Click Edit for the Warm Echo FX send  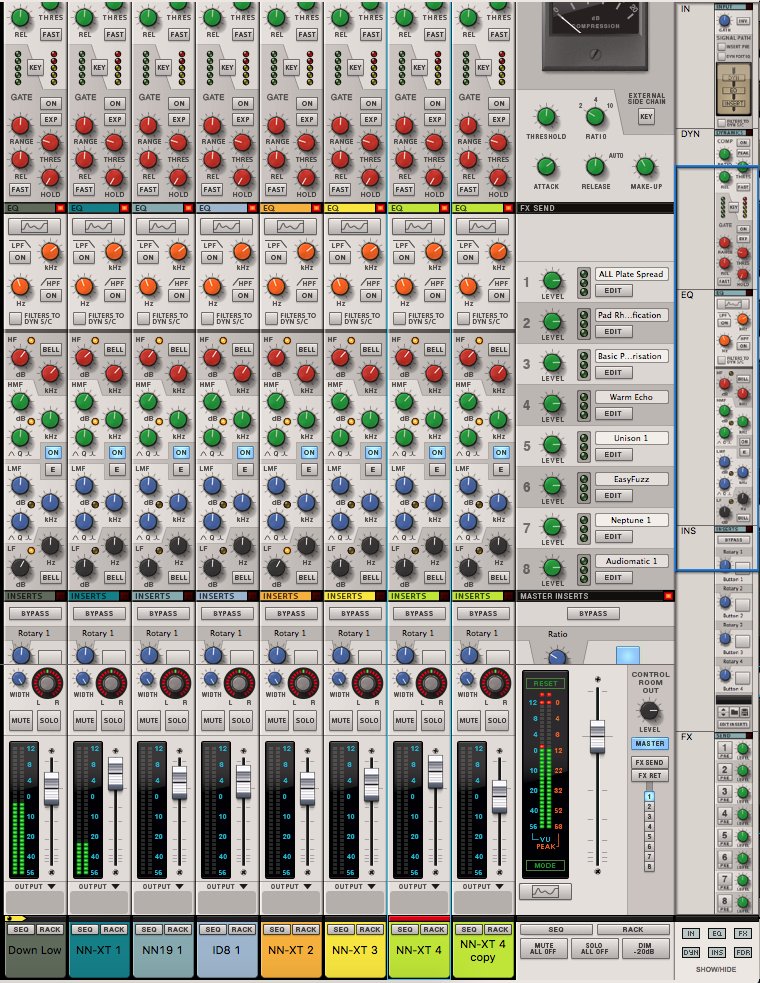coord(613,414)
